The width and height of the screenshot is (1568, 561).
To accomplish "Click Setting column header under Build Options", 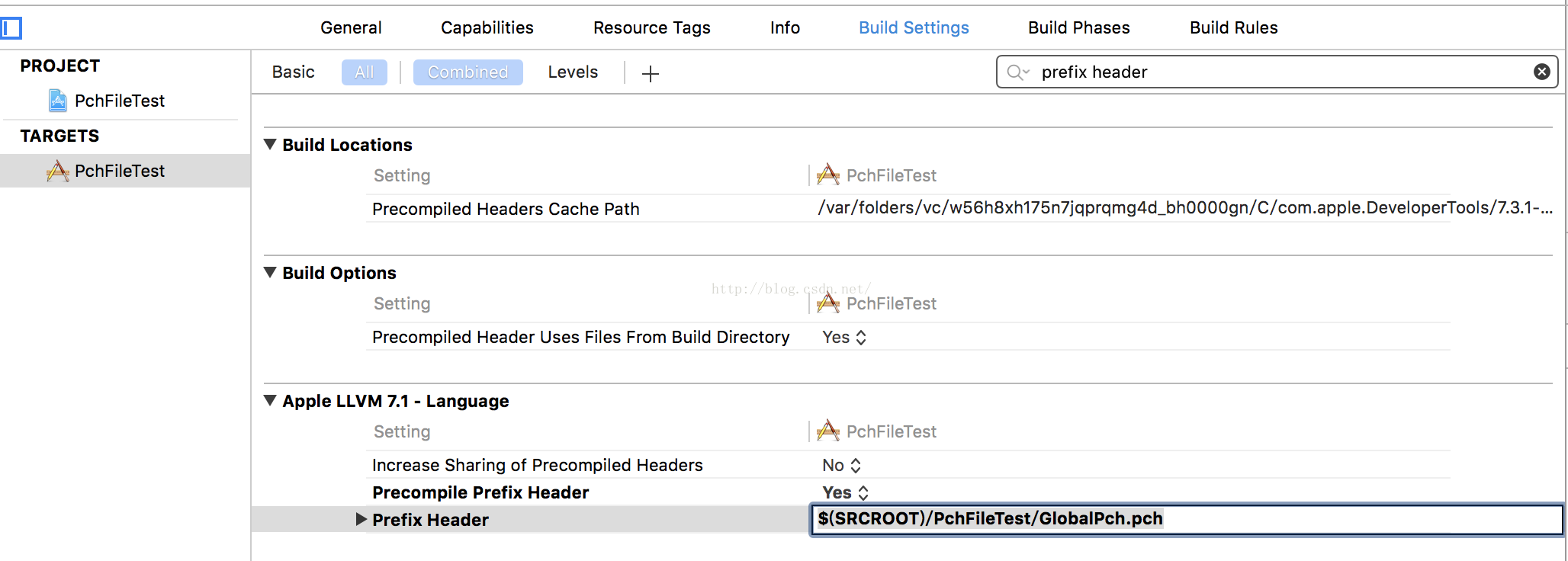I will 402,303.
